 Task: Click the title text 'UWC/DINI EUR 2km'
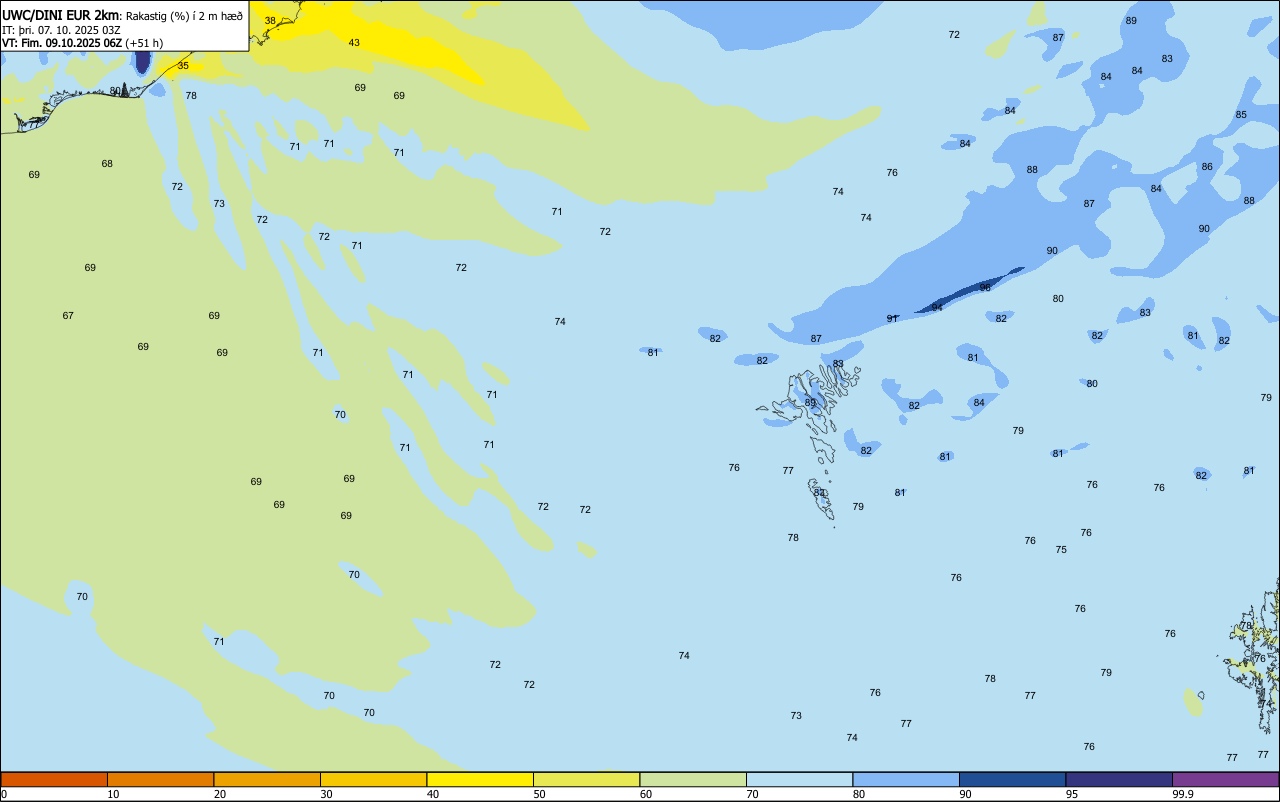tap(61, 15)
